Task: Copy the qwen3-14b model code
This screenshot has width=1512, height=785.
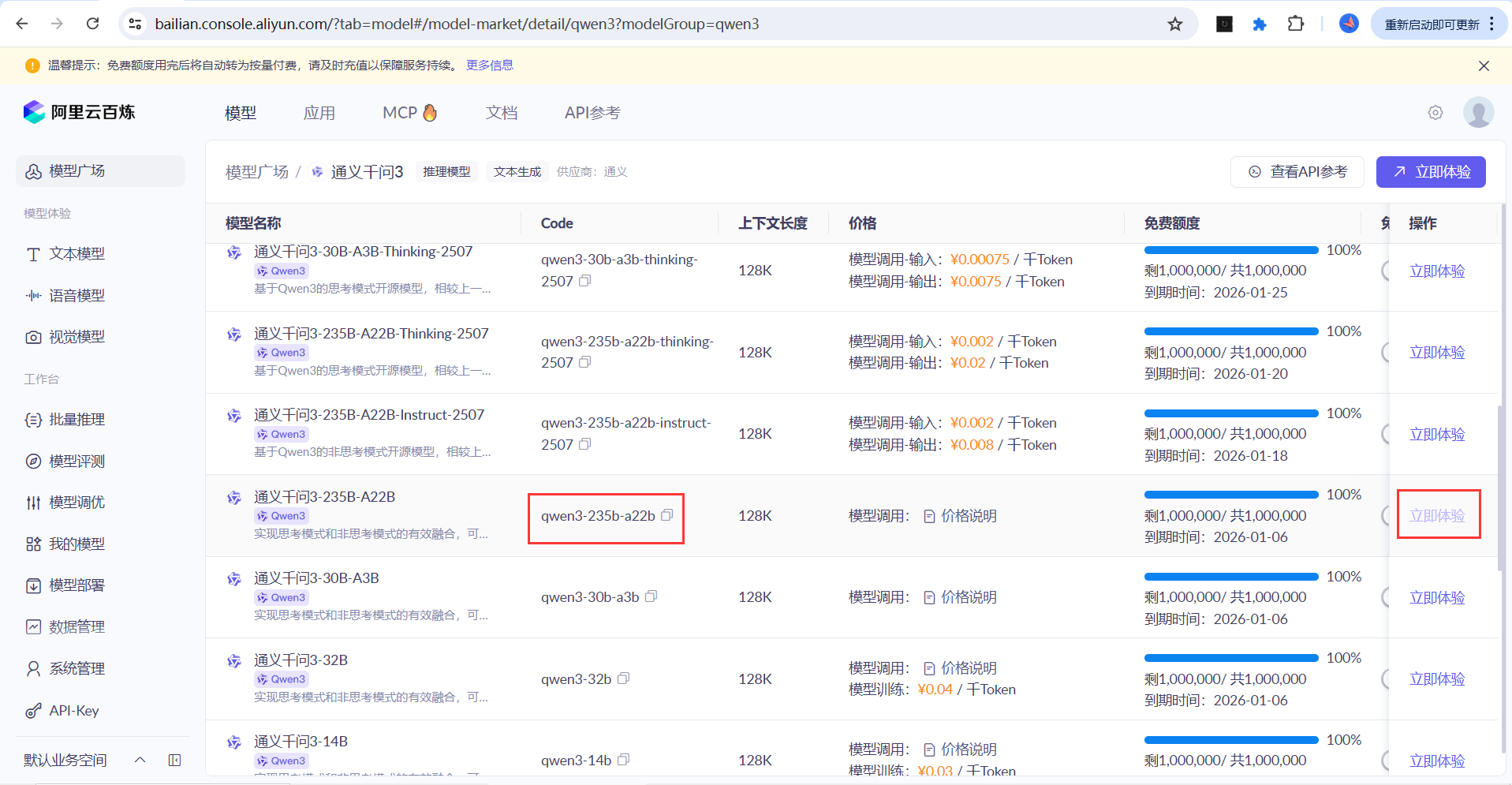Action: pyautogui.click(x=623, y=760)
